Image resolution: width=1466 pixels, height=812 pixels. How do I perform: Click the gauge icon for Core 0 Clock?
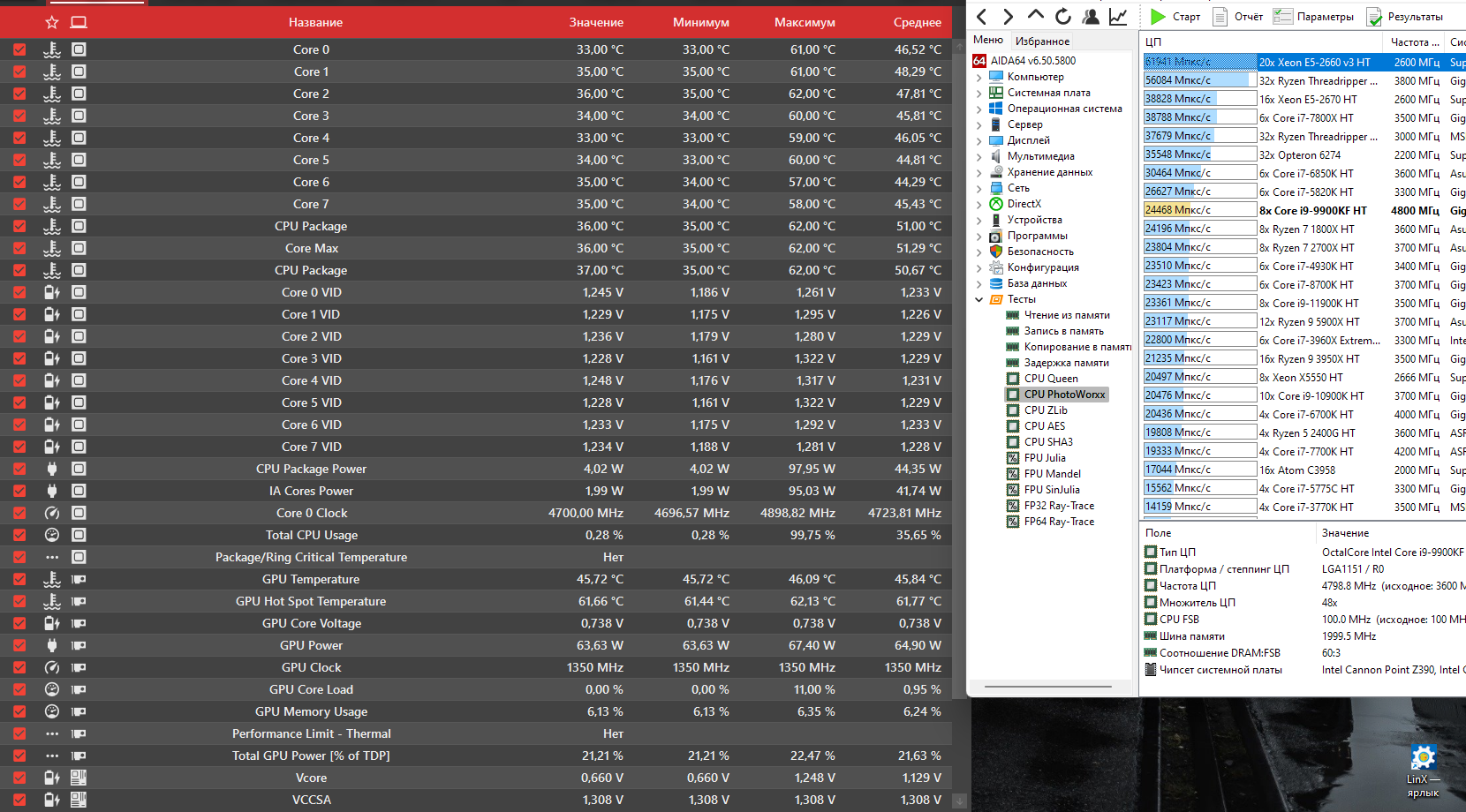coord(52,513)
